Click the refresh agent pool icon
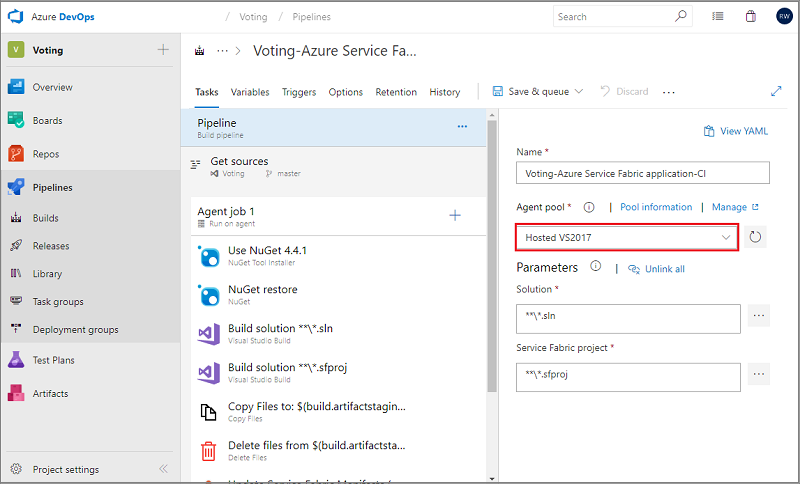The image size is (800, 484). click(755, 237)
